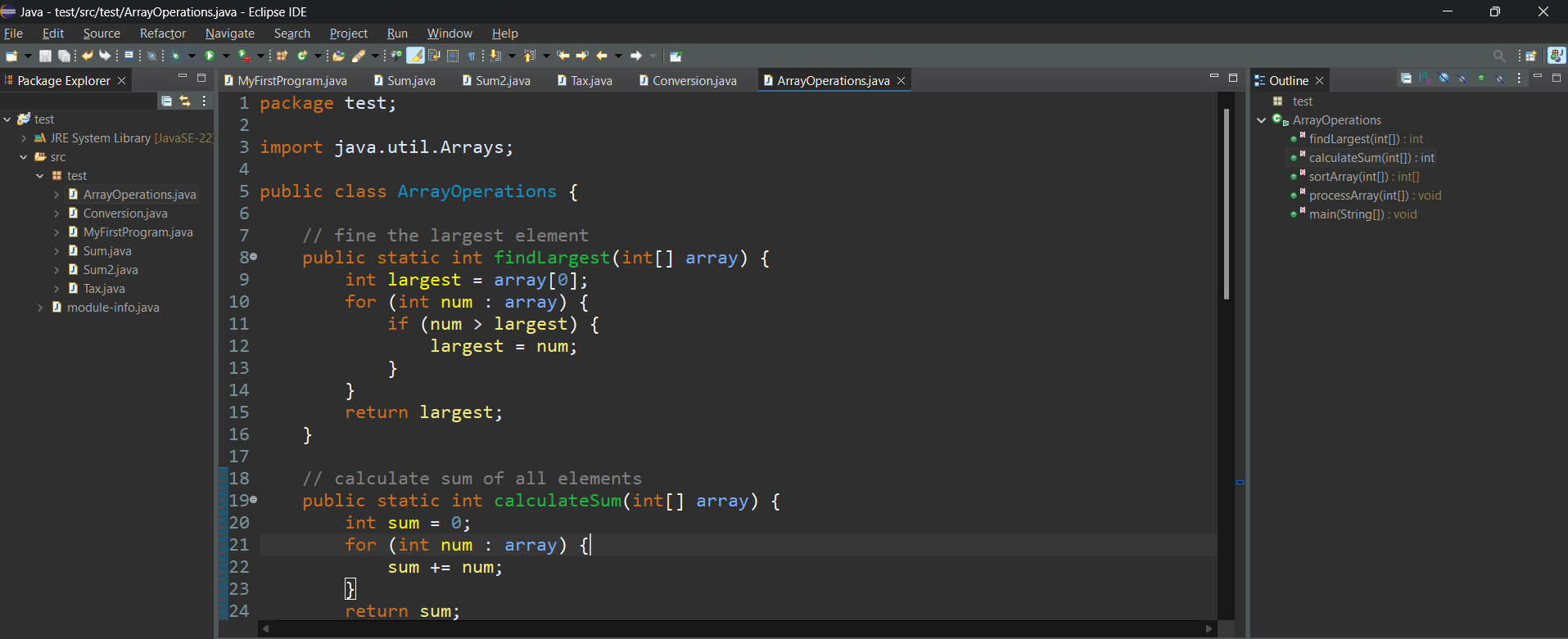Open the Run configurations dropdown arrow
This screenshot has width=1568, height=639.
tap(227, 56)
